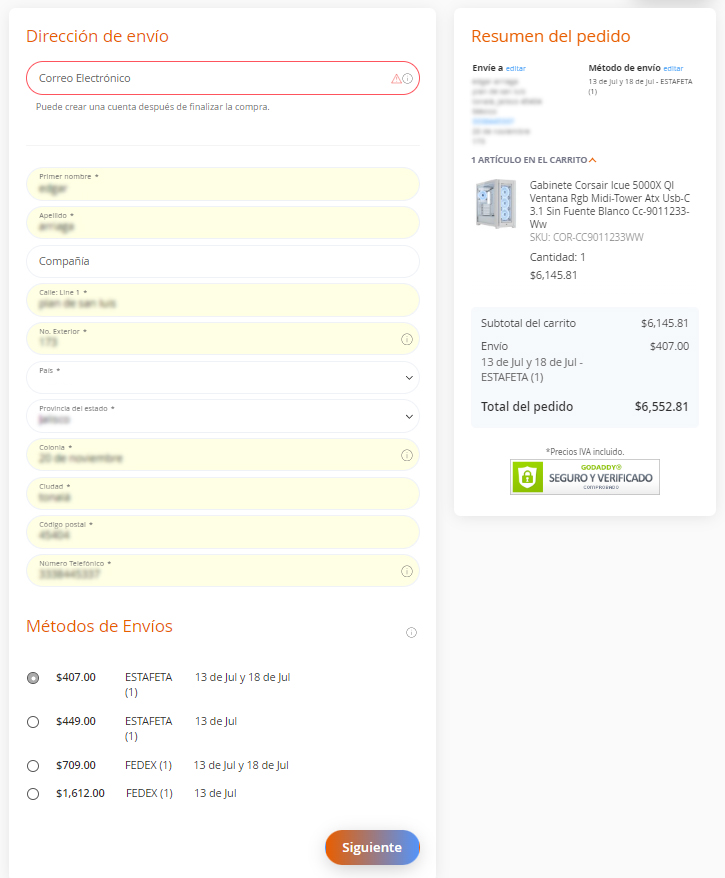Click info icon in No. Exterior field
The height and width of the screenshot is (878, 725).
[407, 339]
